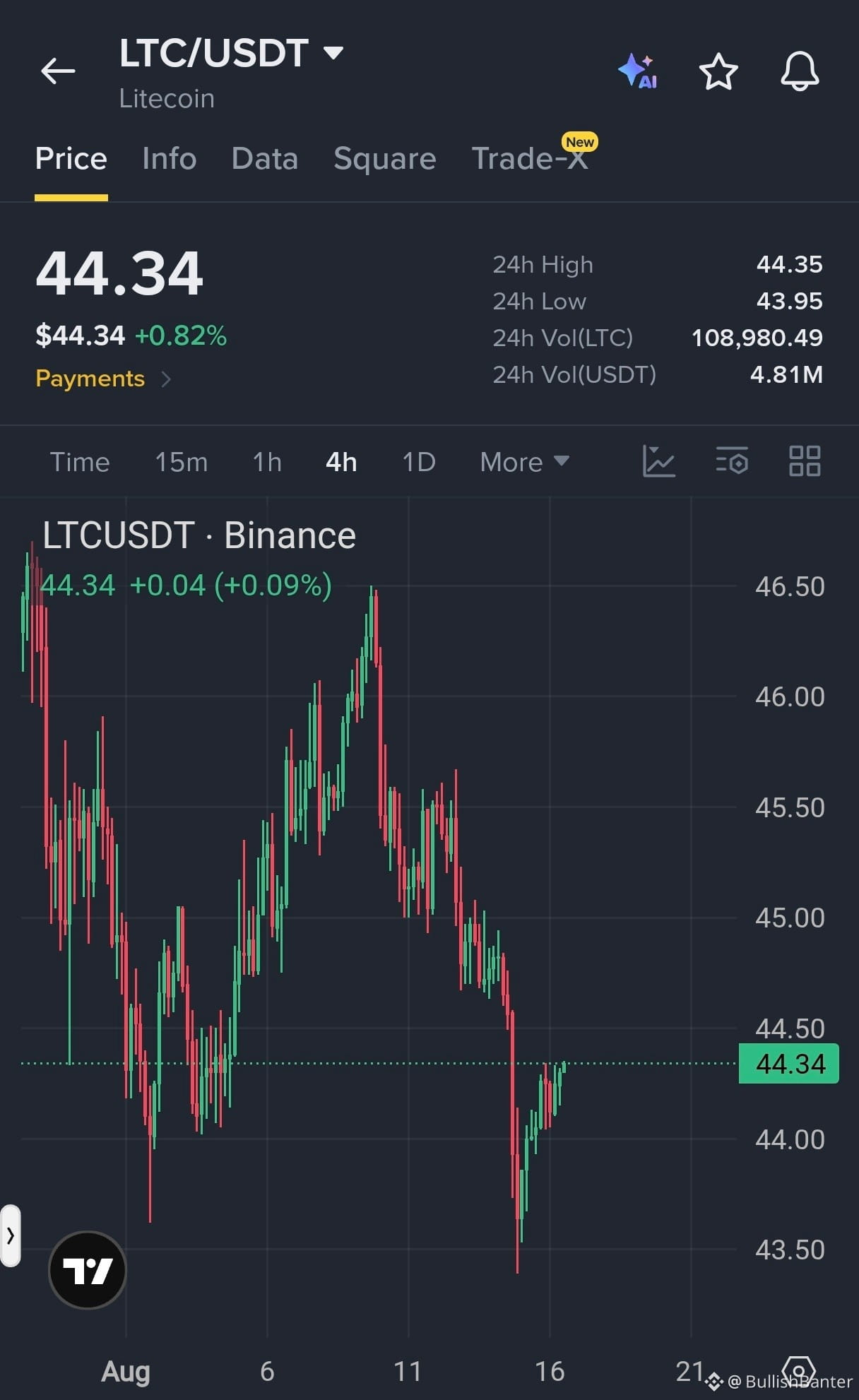Select the 15m interval
The image size is (859, 1400).
click(x=182, y=462)
